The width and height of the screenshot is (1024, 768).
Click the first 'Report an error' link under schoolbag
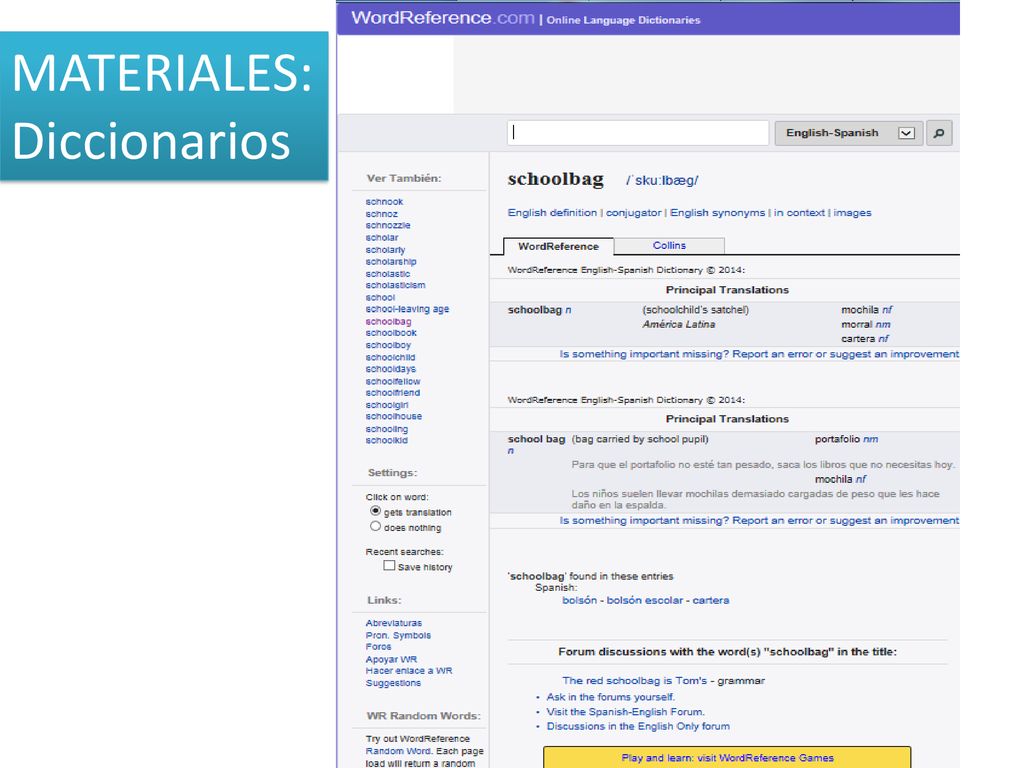tap(759, 354)
